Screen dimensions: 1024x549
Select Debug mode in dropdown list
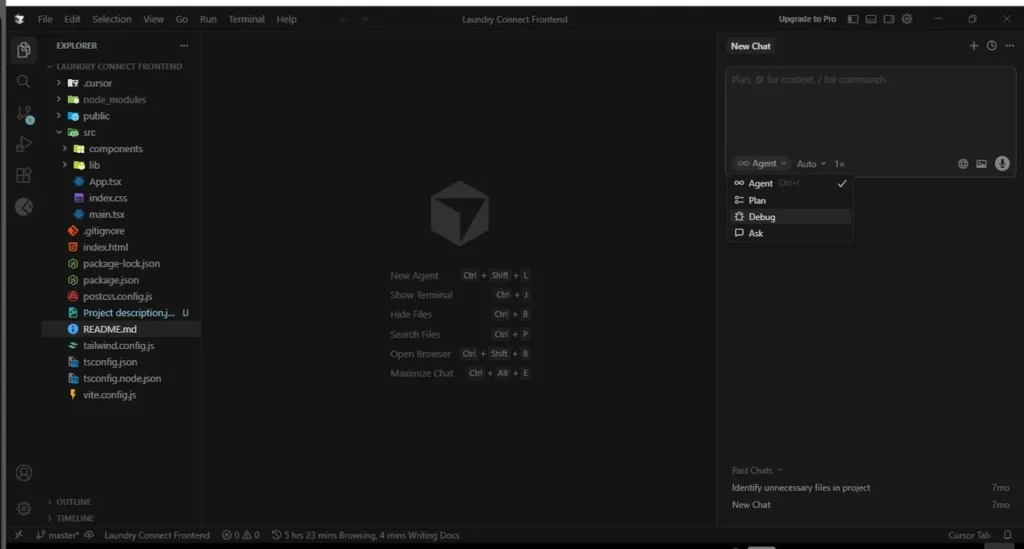point(790,217)
